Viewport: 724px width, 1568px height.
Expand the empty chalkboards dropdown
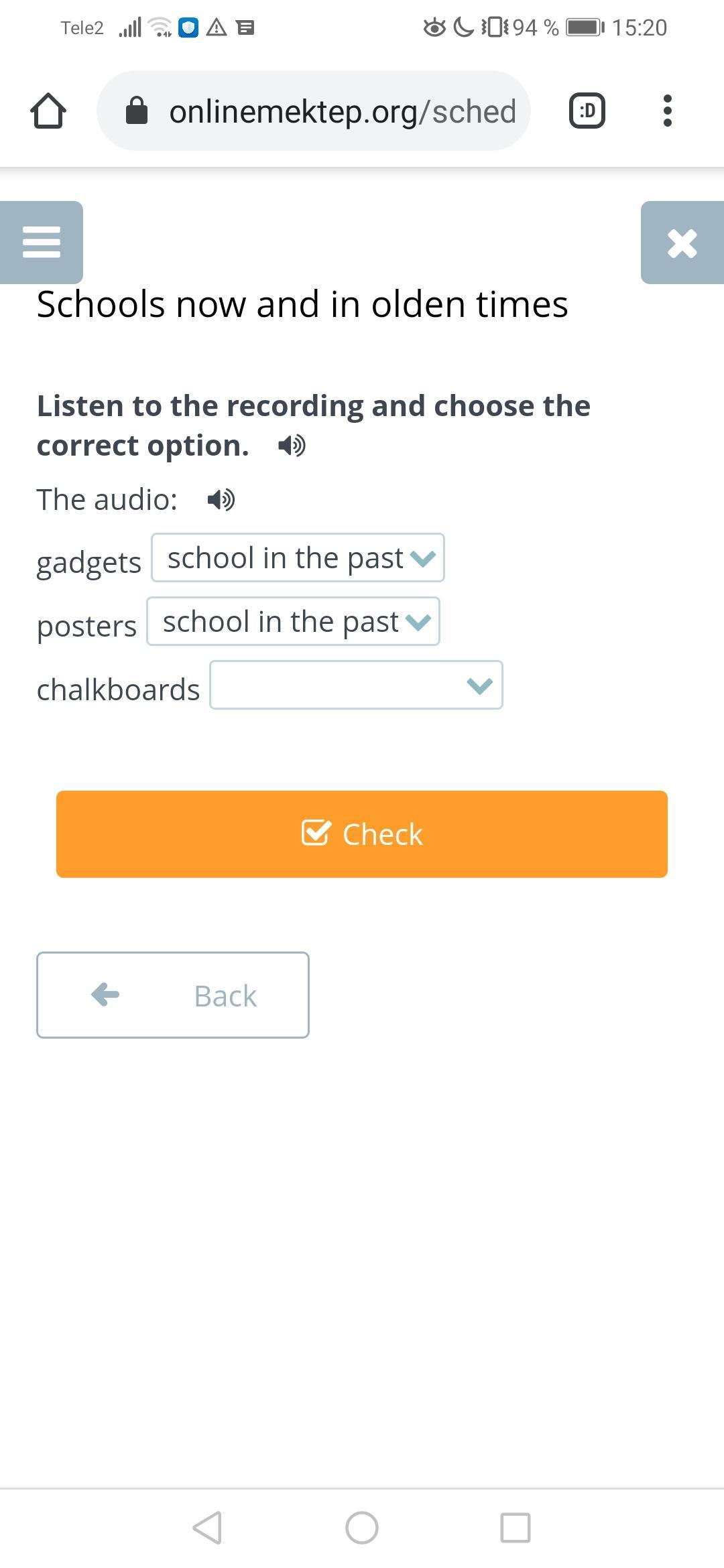pos(356,685)
